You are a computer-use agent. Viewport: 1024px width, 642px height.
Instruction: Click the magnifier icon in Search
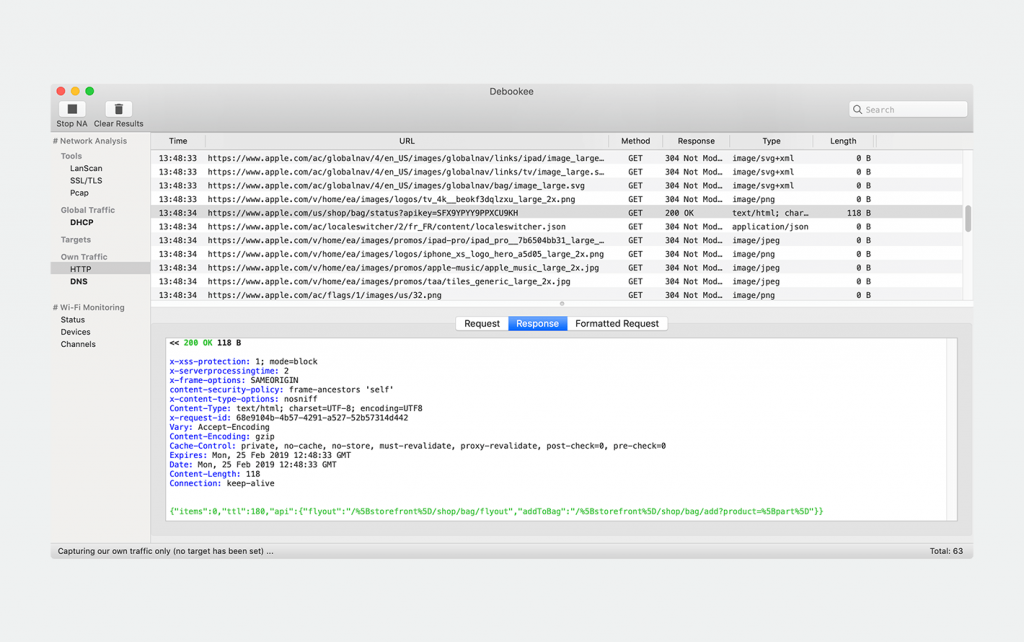click(x=857, y=110)
